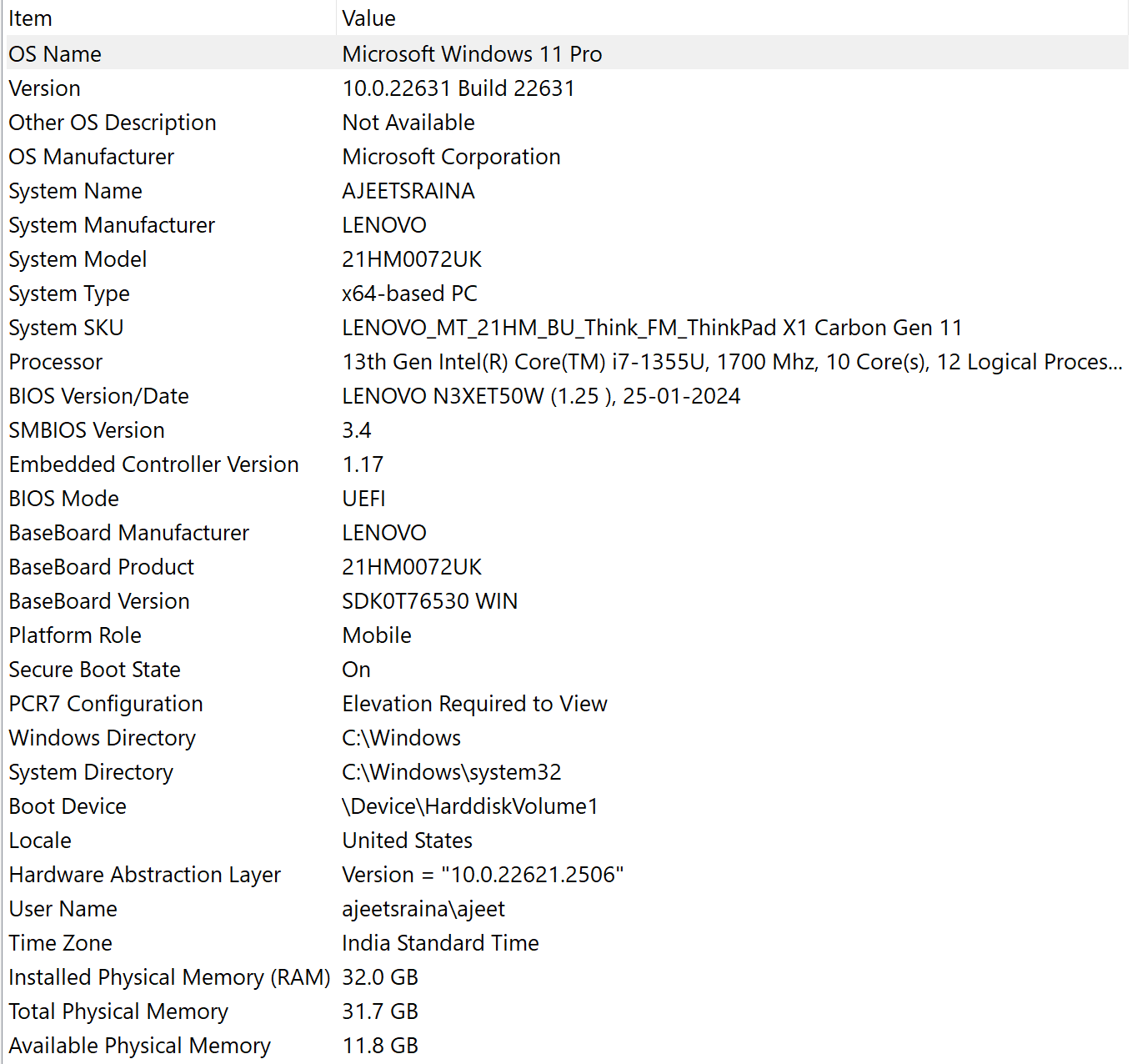Select Hardware Abstraction Layer row
The width and height of the screenshot is (1142, 1064).
568,875
